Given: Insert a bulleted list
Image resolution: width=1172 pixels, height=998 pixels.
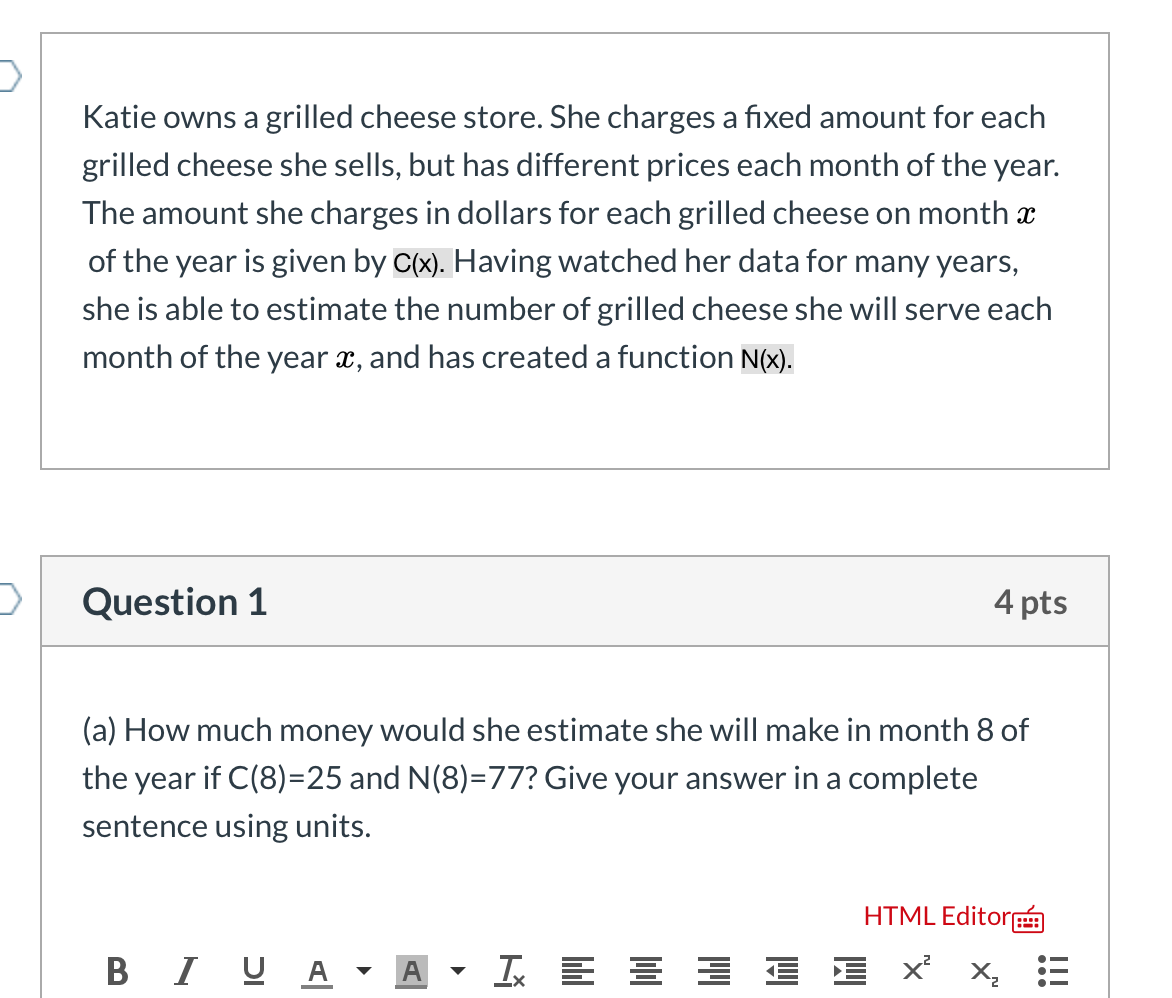Looking at the screenshot, I should click(1050, 970).
